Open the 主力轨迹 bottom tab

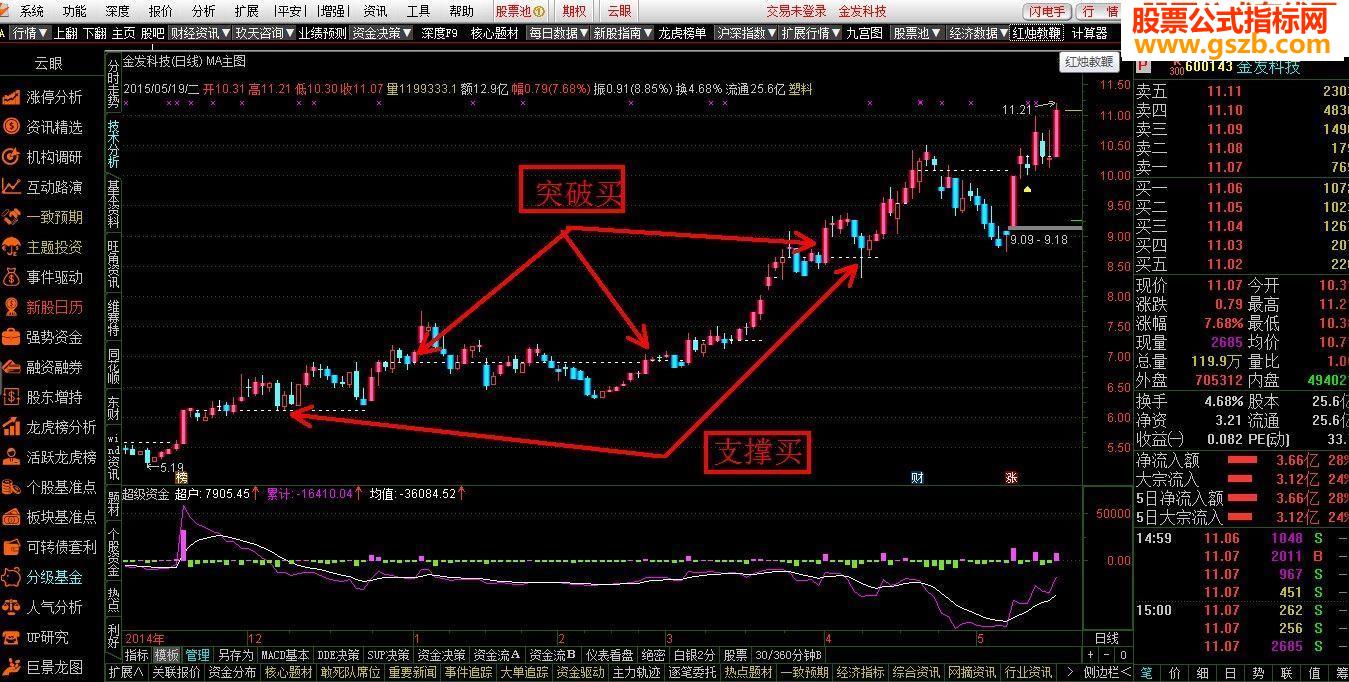pyautogui.click(x=637, y=673)
